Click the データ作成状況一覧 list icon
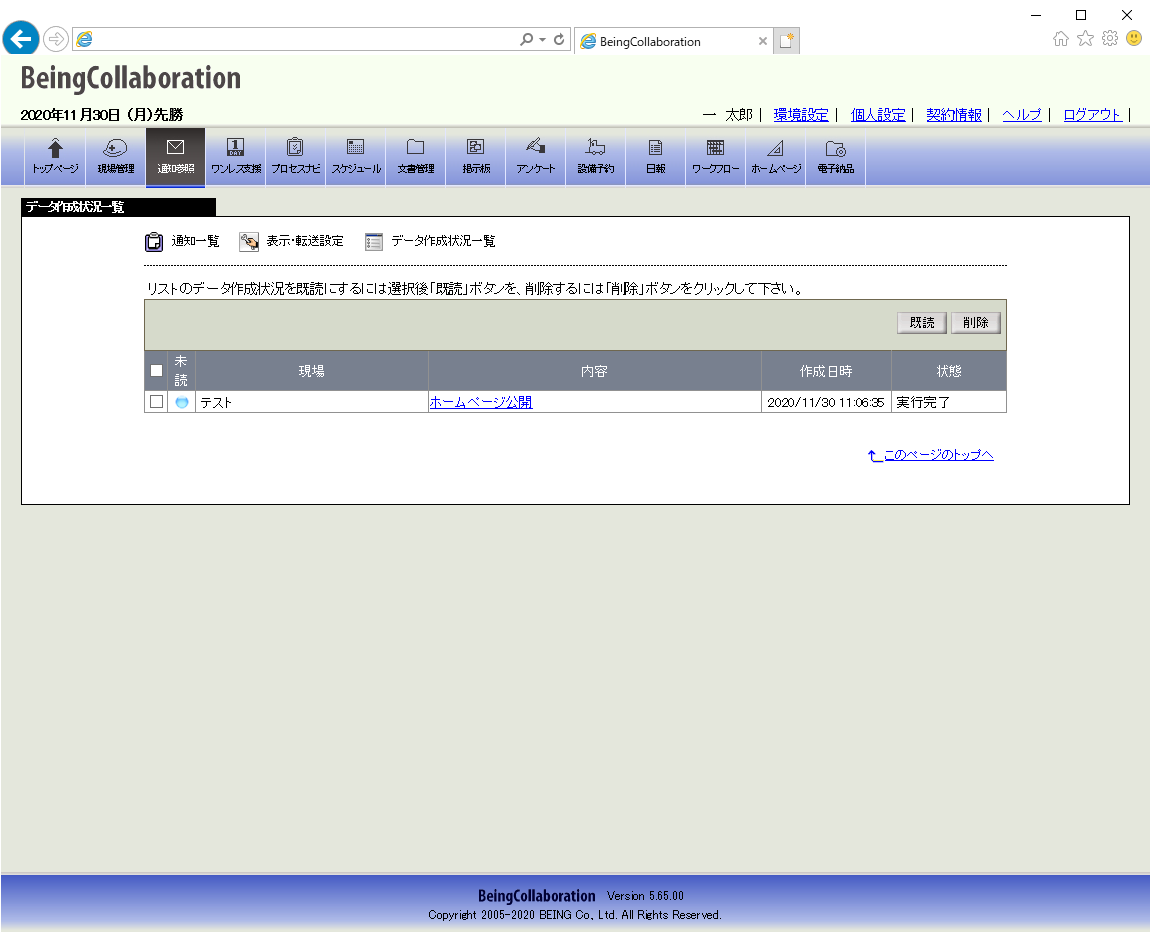1151x933 pixels. 374,242
